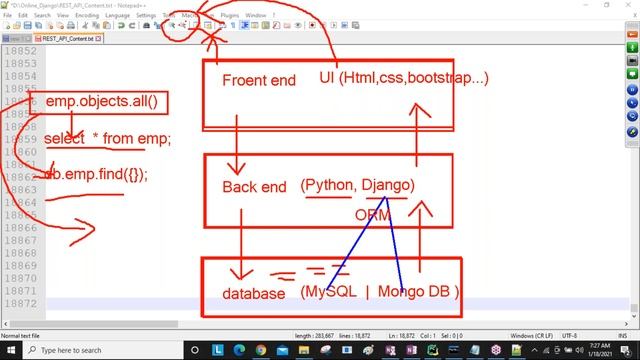This screenshot has width=640, height=360.
Task: Click the Open file toolbar icon
Action: 17,25
